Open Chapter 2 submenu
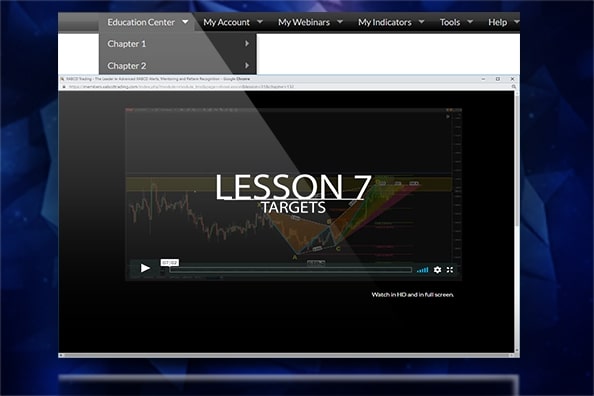The height and width of the screenshot is (396, 594). tap(178, 66)
